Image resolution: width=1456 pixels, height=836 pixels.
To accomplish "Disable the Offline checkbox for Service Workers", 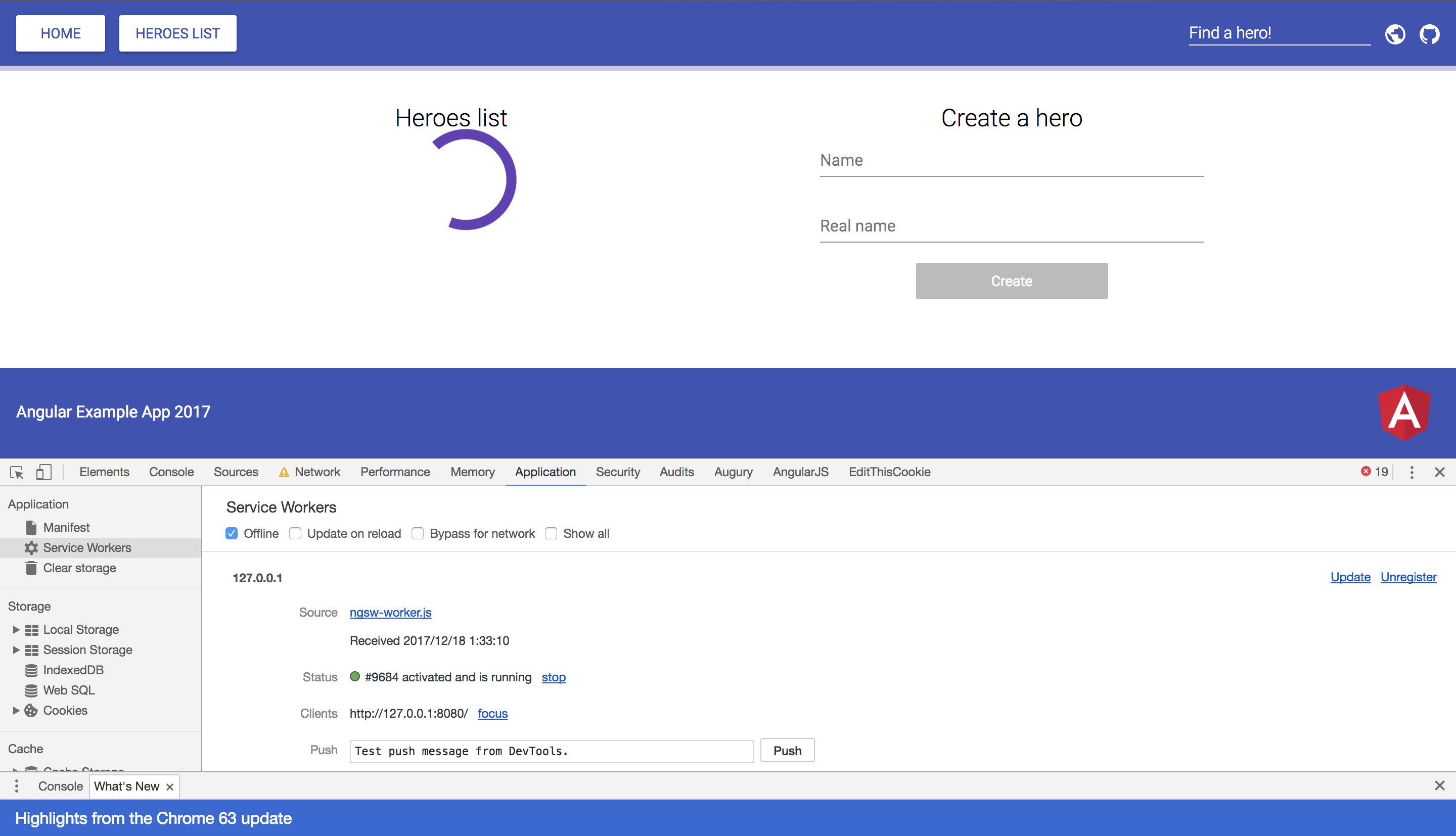I will 232,533.
